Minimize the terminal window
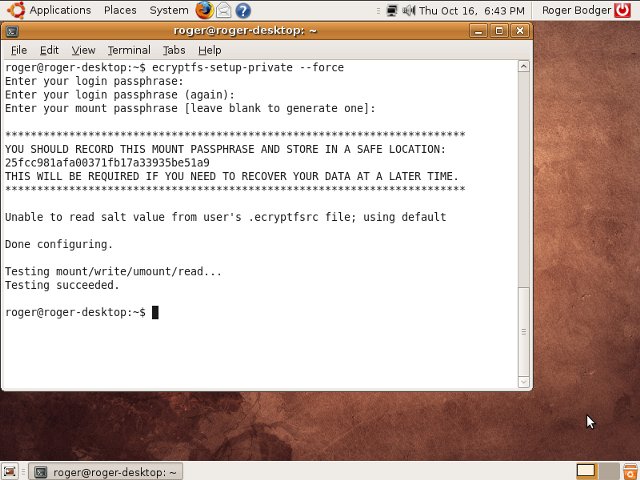Image resolution: width=640 pixels, height=480 pixels. (478, 31)
